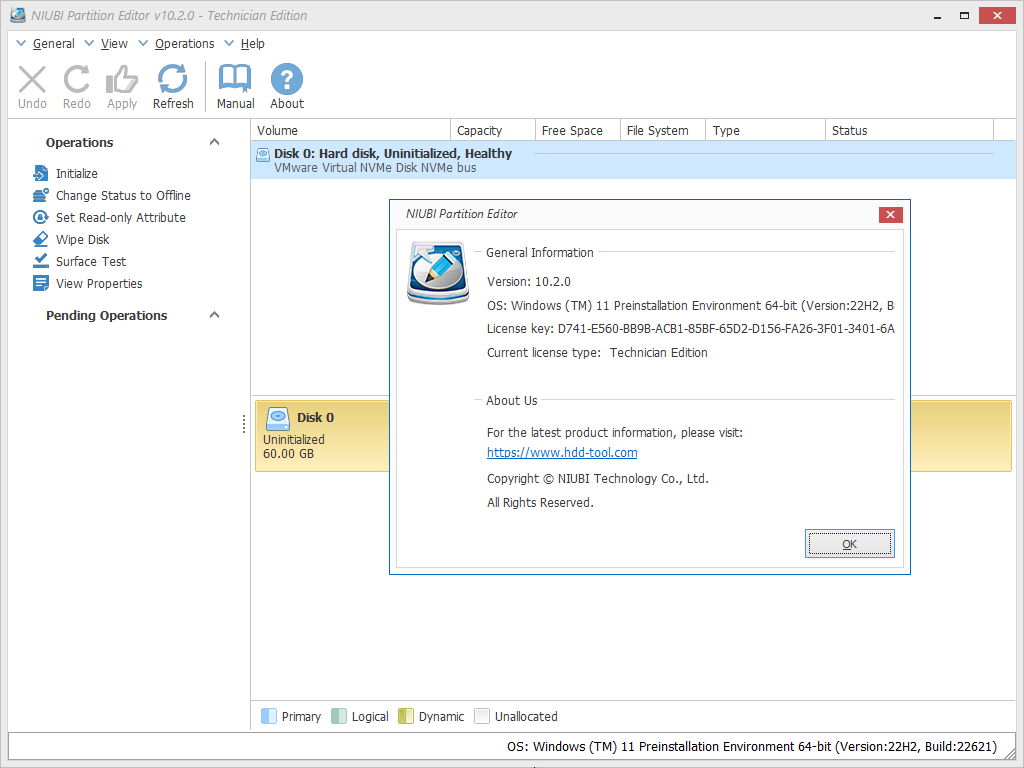Click the Primary legend color swatch
Screen dimensions: 1024x768
[x=268, y=716]
